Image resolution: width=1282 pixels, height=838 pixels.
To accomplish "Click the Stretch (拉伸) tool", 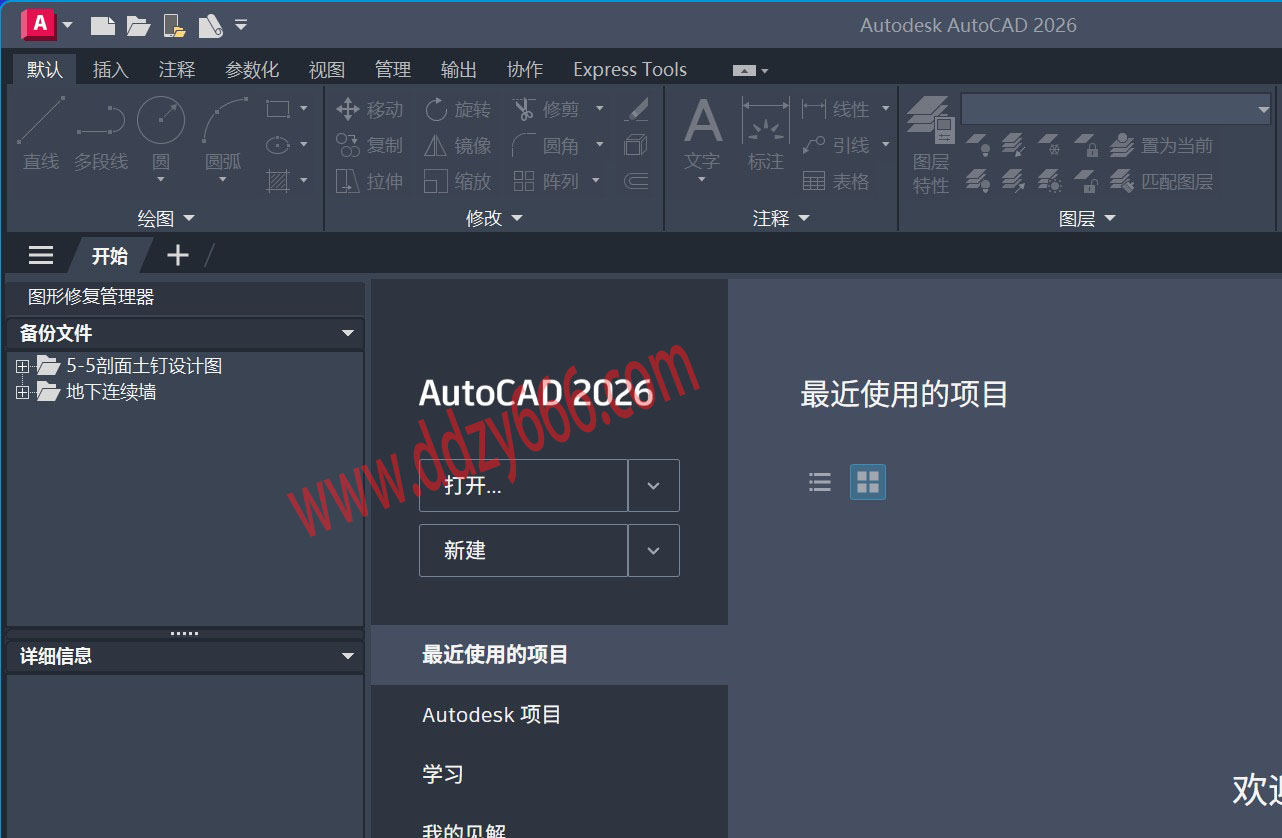I will coord(369,181).
